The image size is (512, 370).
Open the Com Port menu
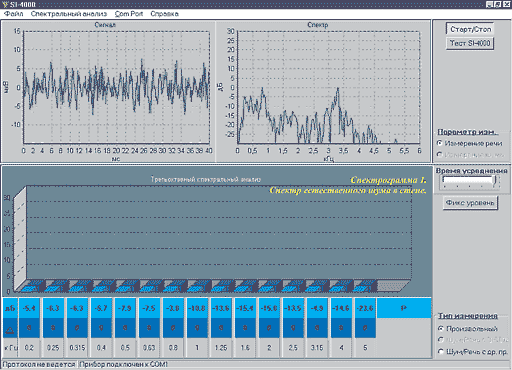[129, 14]
